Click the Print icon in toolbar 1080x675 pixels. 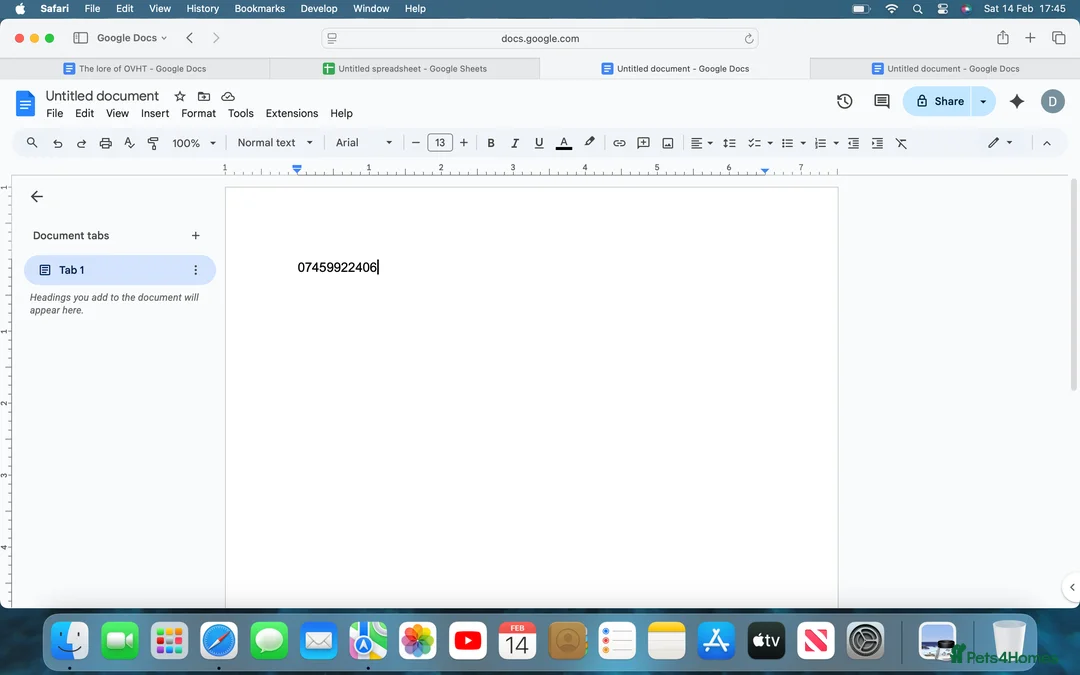(105, 143)
